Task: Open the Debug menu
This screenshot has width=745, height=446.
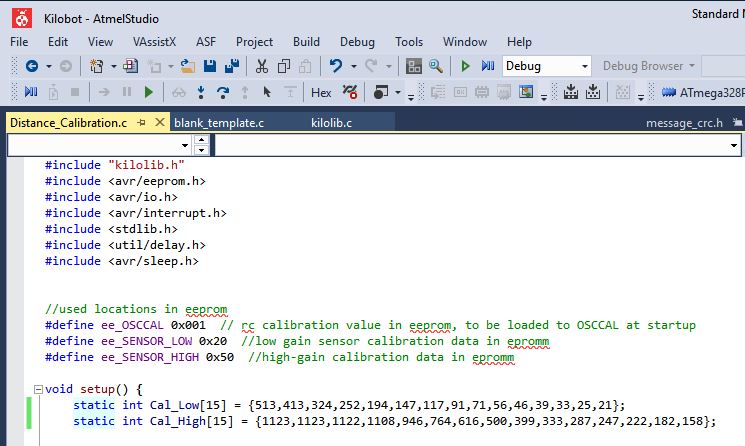Action: tap(357, 42)
